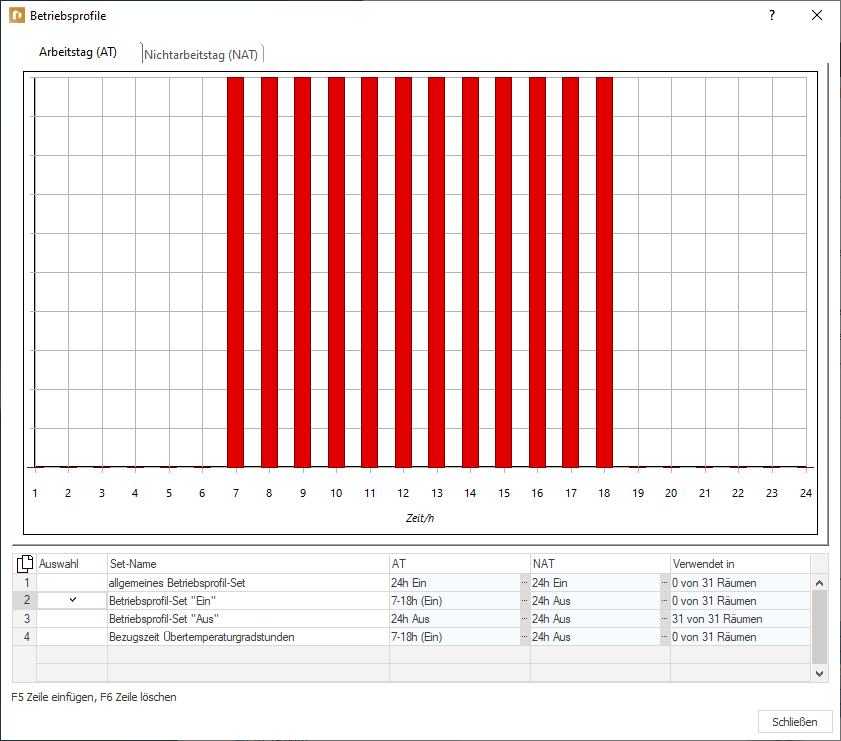Screen dimensions: 841x741
Task: Click the "7-18h (Ein)" AT cell in row 2
Action: pos(455,601)
